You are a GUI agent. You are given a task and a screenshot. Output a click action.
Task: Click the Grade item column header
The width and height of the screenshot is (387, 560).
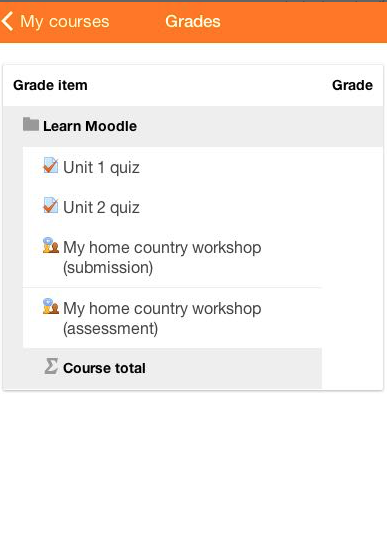[x=50, y=85]
